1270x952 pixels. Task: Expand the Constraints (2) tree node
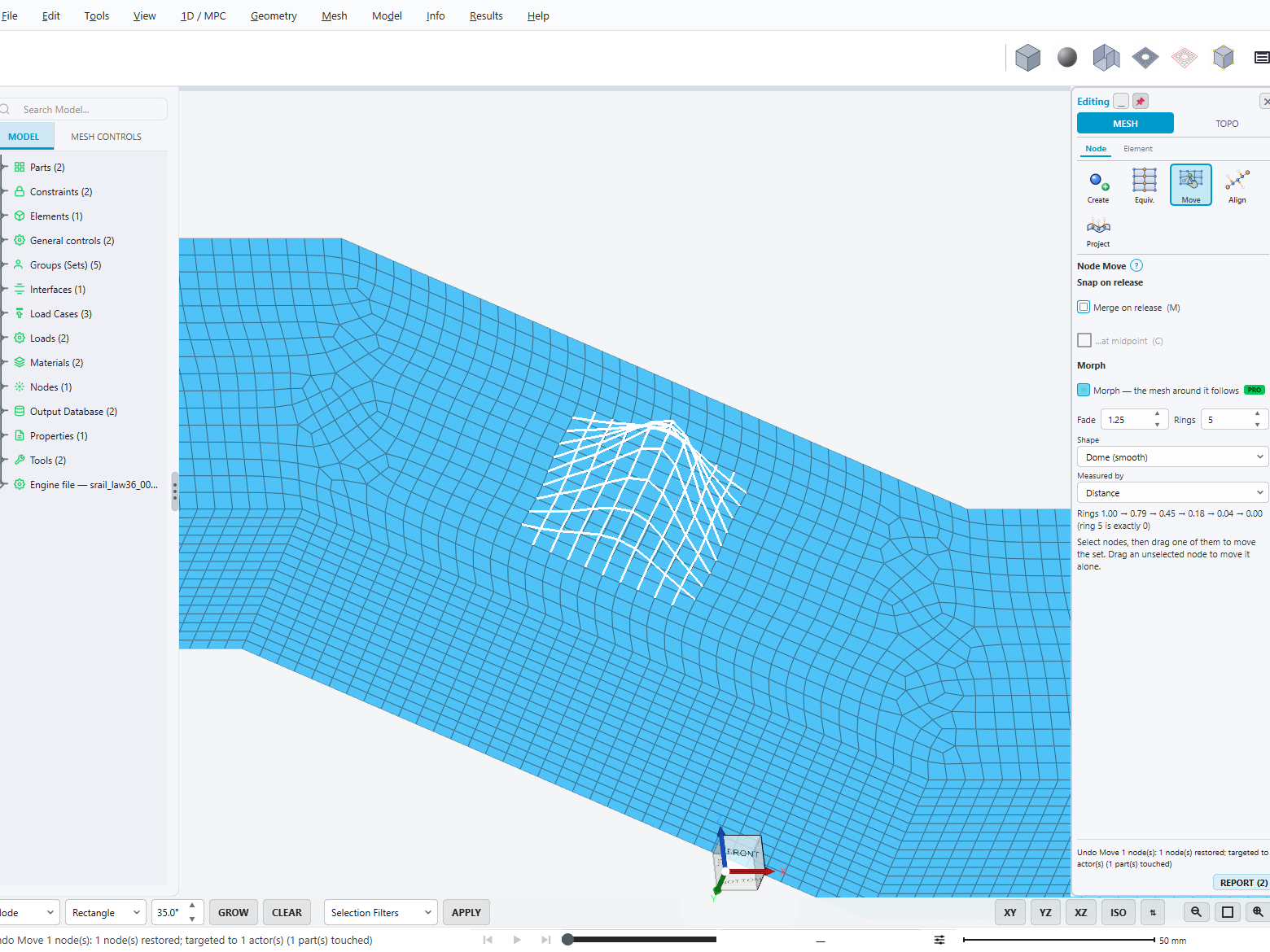pos(5,191)
